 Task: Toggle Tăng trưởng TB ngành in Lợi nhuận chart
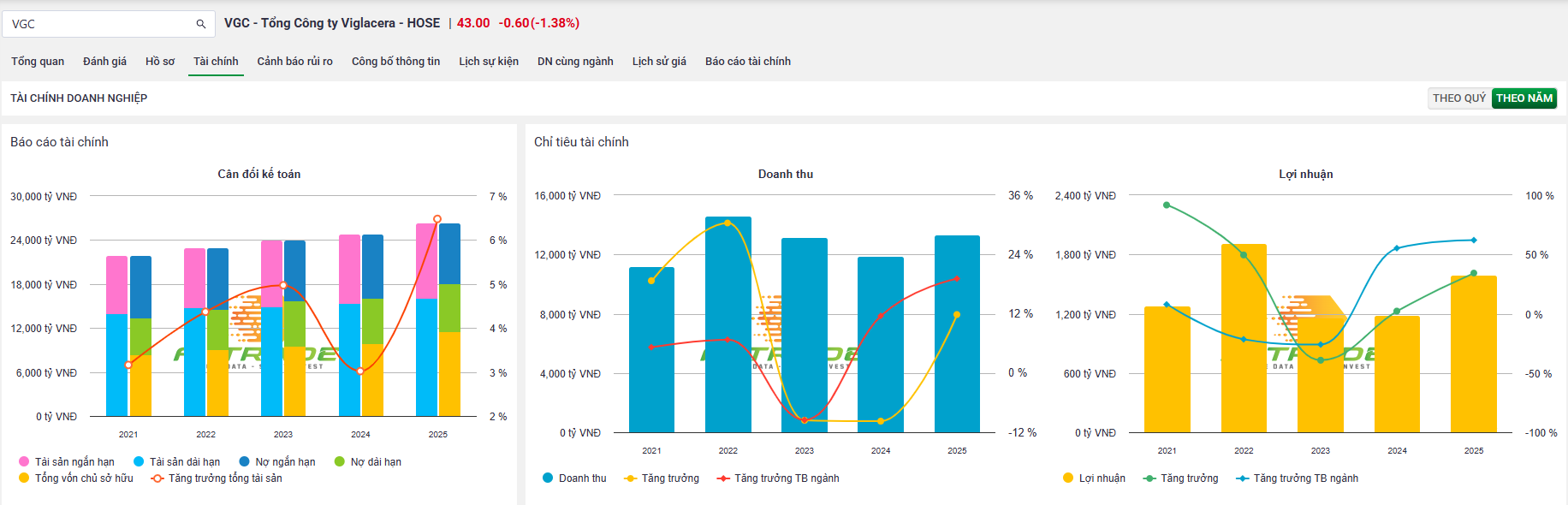coord(1298,478)
